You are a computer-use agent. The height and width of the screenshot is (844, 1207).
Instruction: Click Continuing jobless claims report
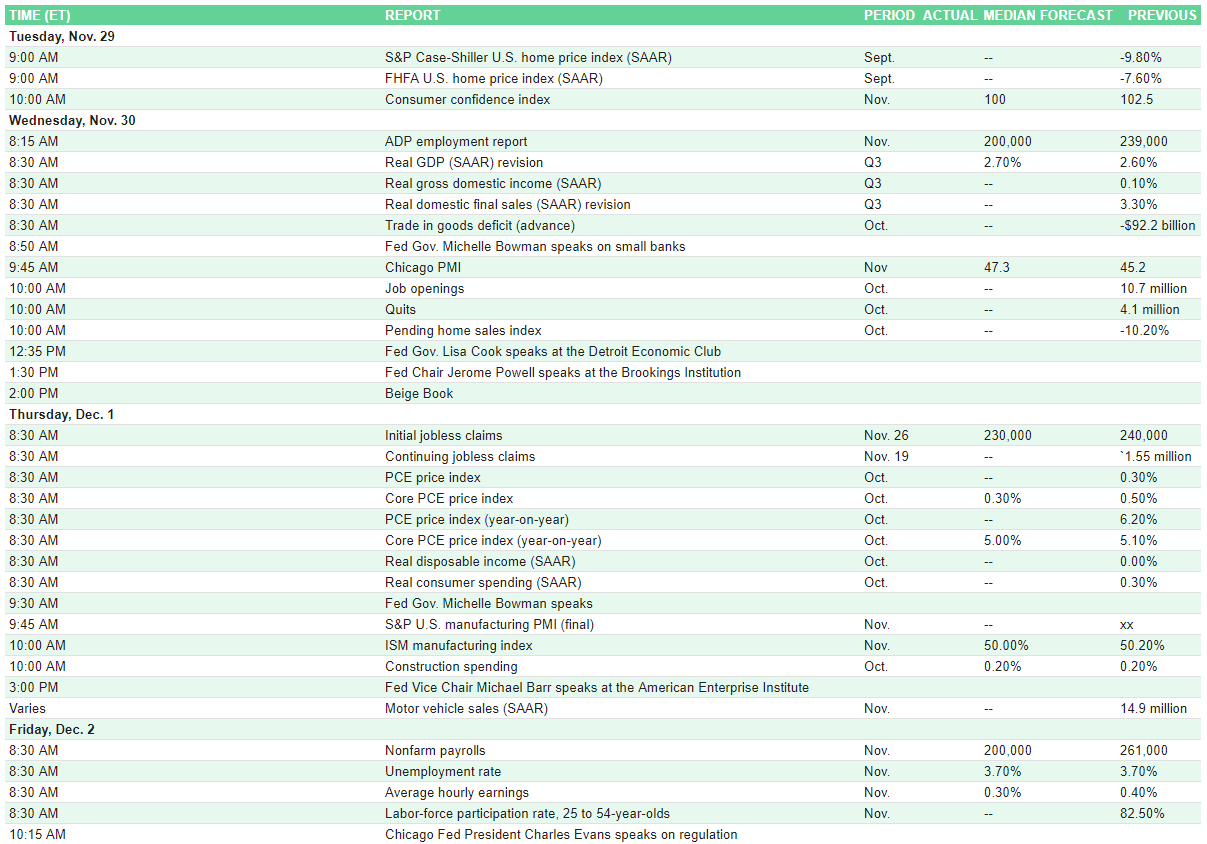pos(460,456)
